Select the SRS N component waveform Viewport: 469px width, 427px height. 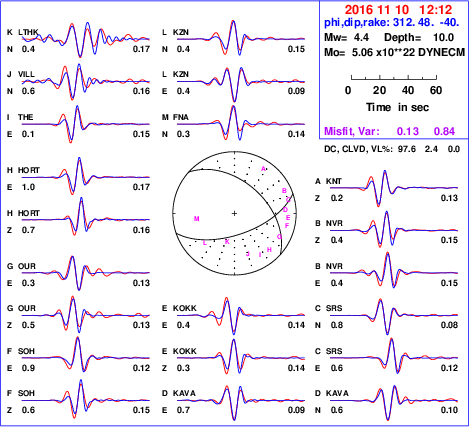394,315
